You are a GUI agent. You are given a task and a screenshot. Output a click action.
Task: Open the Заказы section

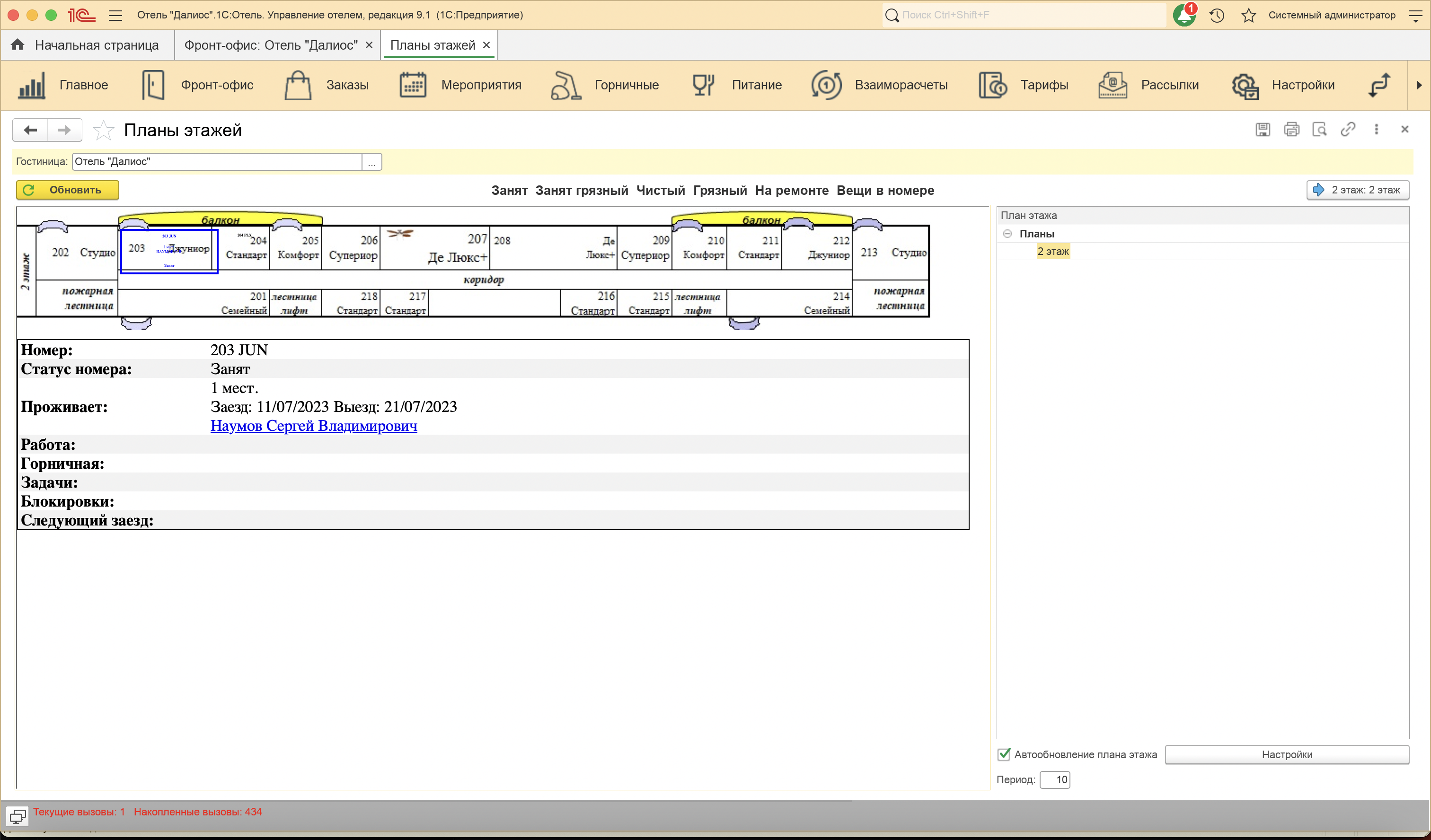point(326,85)
